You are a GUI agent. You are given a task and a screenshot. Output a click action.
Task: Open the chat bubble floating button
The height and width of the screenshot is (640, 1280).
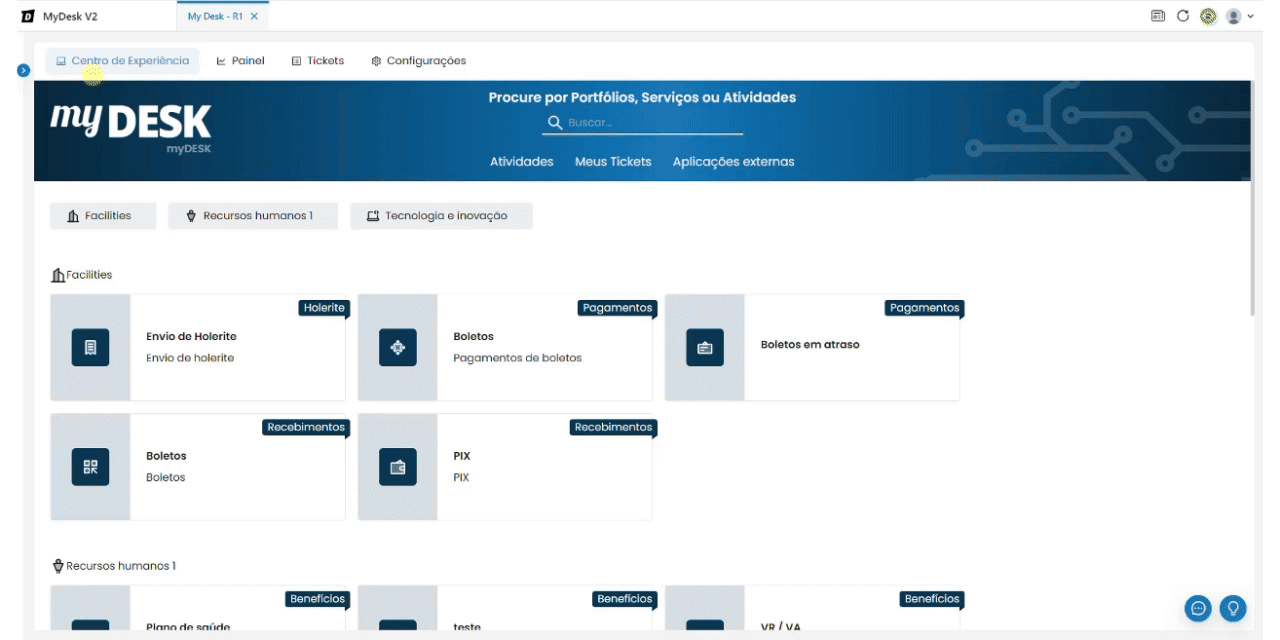(x=1198, y=608)
